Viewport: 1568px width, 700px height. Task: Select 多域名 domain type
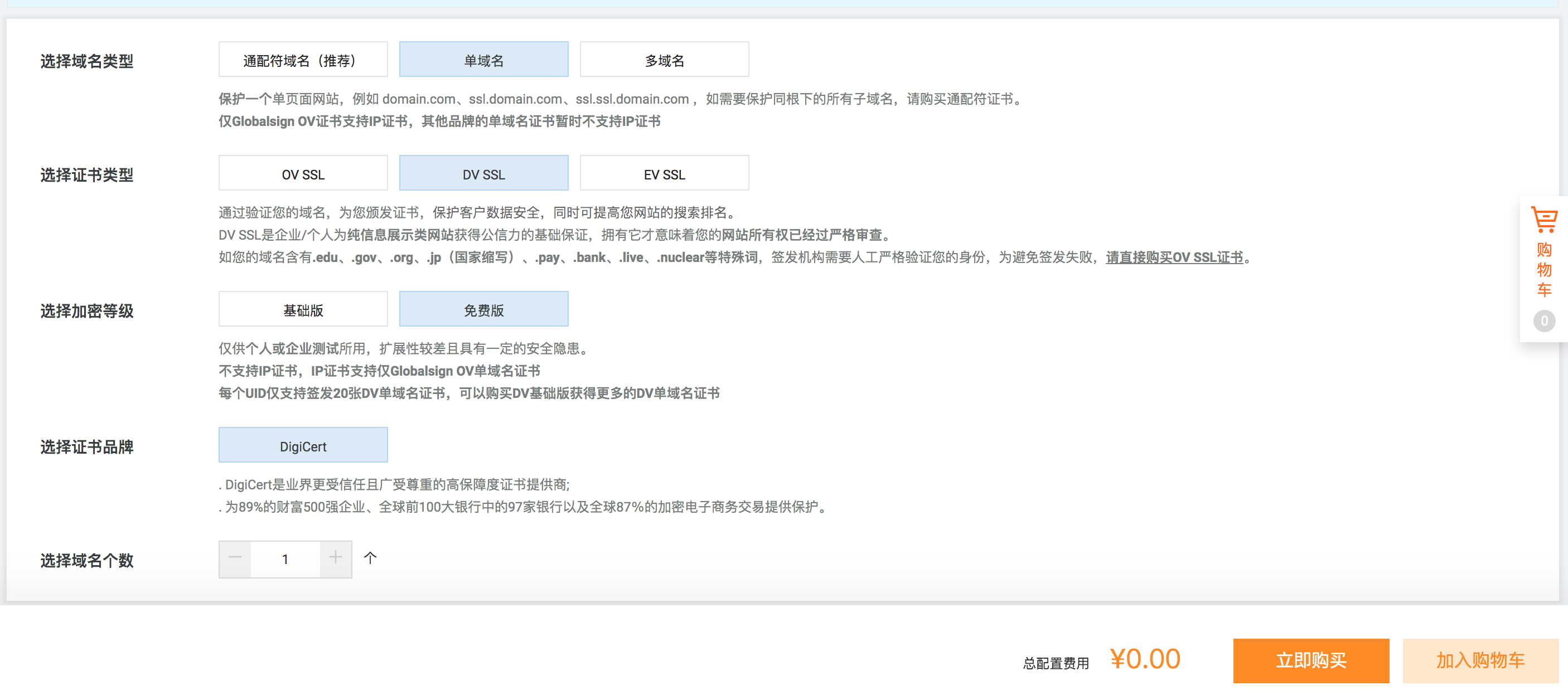(664, 60)
